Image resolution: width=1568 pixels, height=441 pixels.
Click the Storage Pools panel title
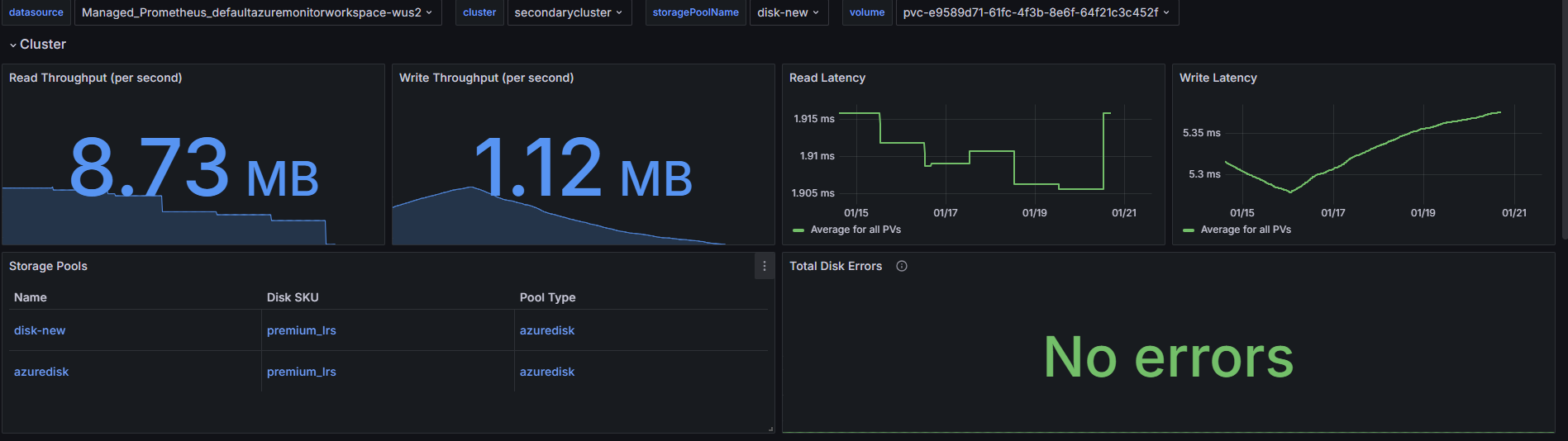[48, 266]
